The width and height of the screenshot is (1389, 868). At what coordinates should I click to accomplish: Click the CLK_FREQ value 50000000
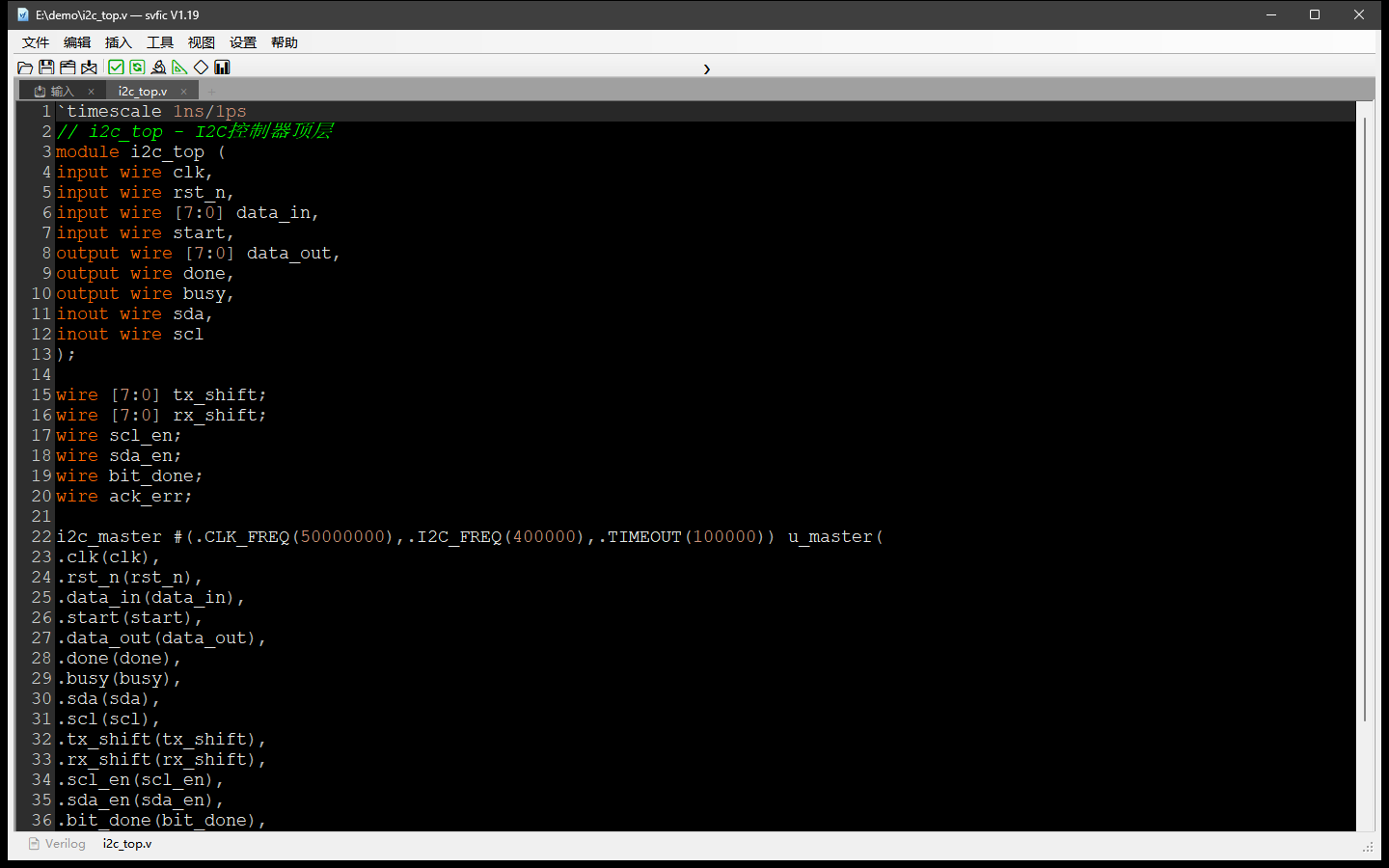pyautogui.click(x=342, y=537)
